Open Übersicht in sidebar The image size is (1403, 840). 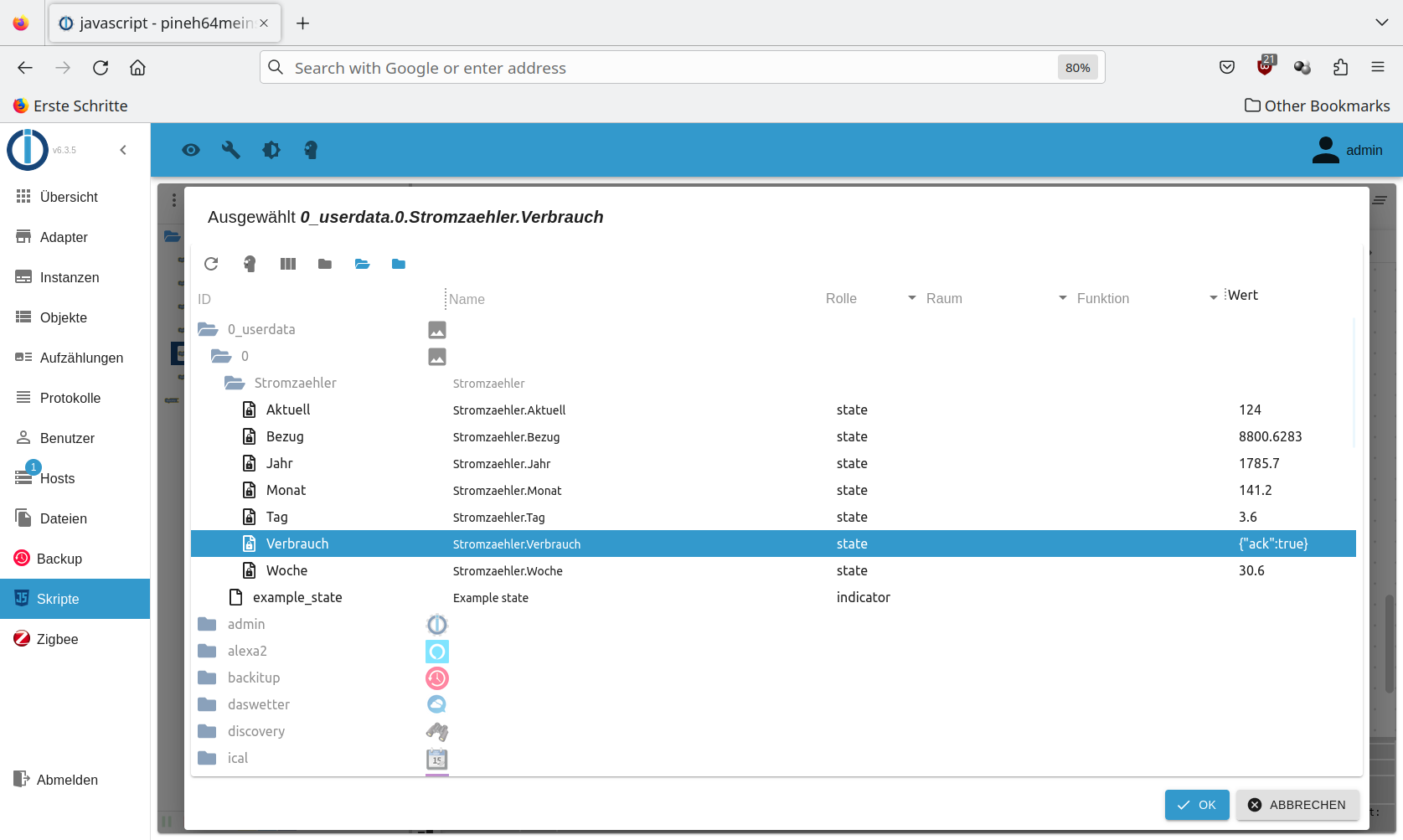coord(75,197)
